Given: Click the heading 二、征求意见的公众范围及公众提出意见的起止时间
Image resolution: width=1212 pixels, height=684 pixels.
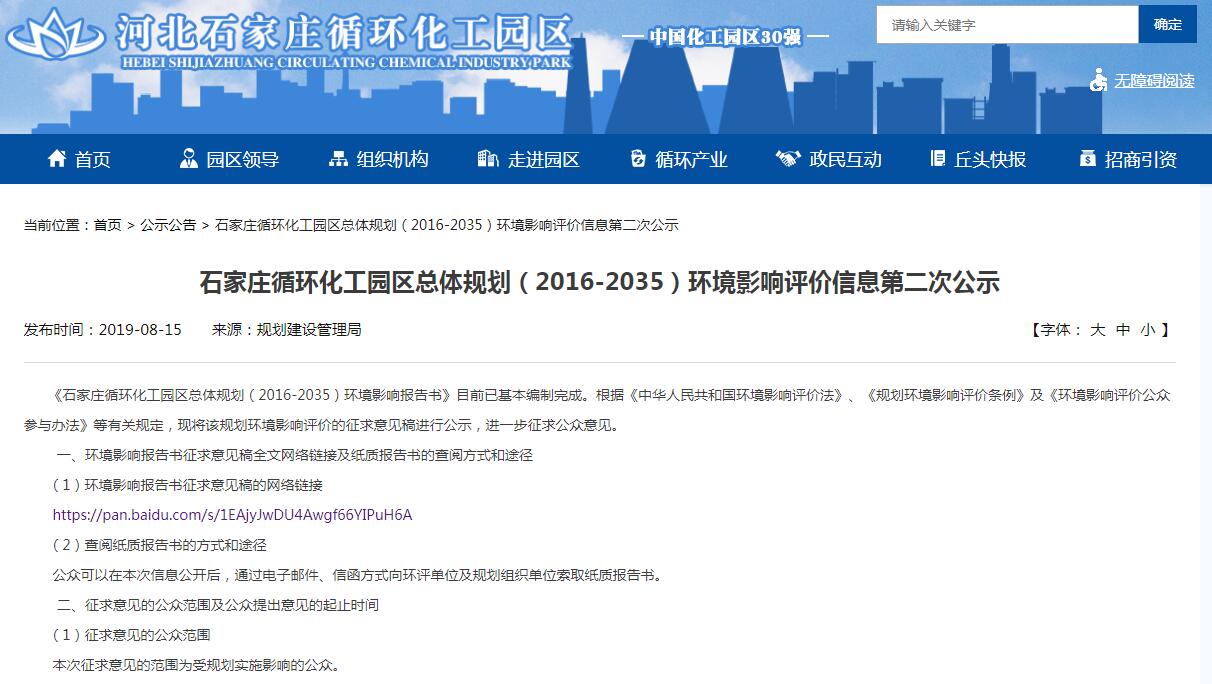Looking at the screenshot, I should pos(218,605).
